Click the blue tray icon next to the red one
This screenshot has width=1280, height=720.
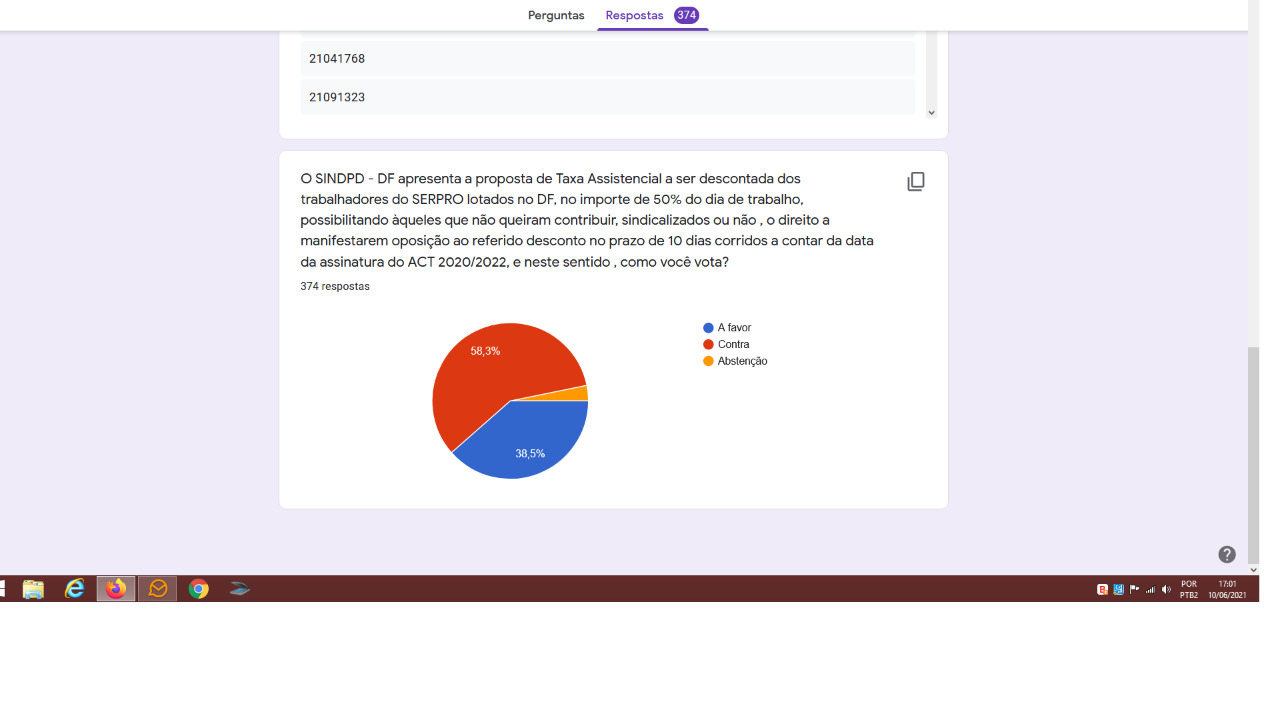click(1118, 590)
